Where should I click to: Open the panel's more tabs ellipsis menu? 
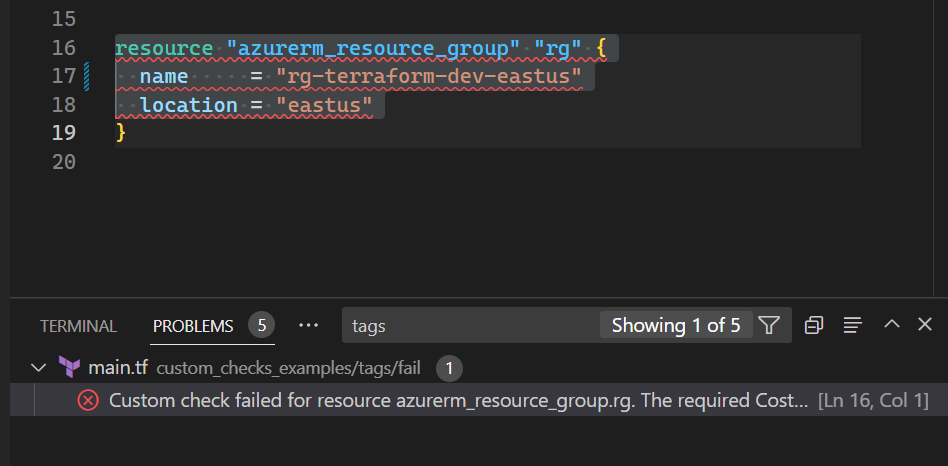(308, 325)
